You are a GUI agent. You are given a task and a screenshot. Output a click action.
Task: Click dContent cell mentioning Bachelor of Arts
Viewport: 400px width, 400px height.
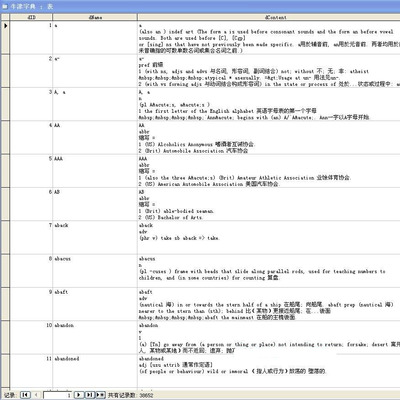coord(269,204)
